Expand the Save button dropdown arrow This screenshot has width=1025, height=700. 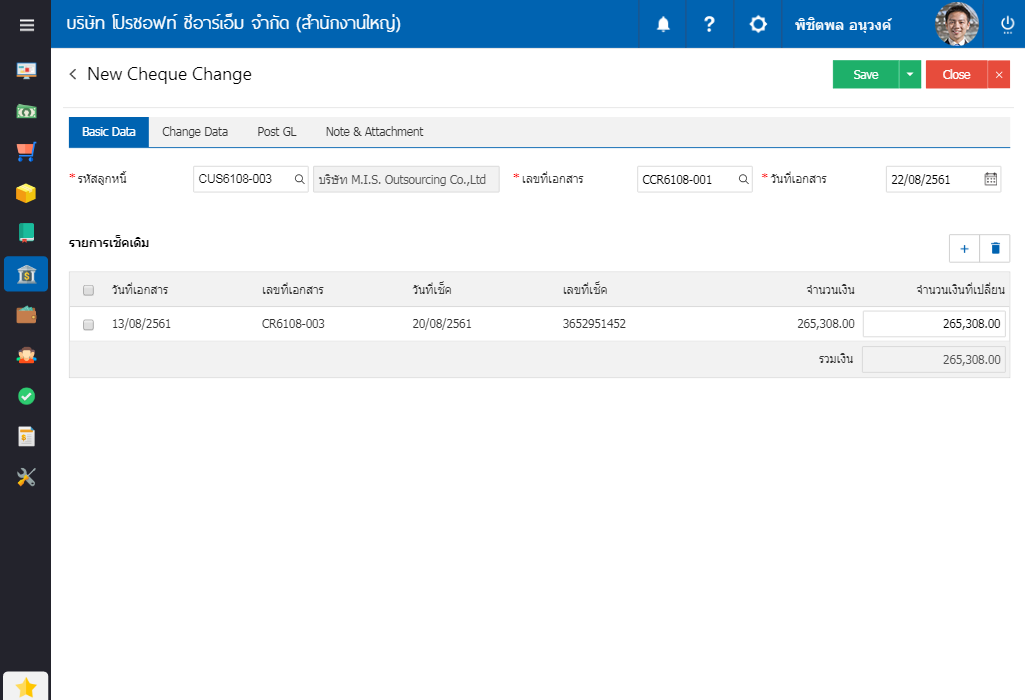click(x=910, y=75)
